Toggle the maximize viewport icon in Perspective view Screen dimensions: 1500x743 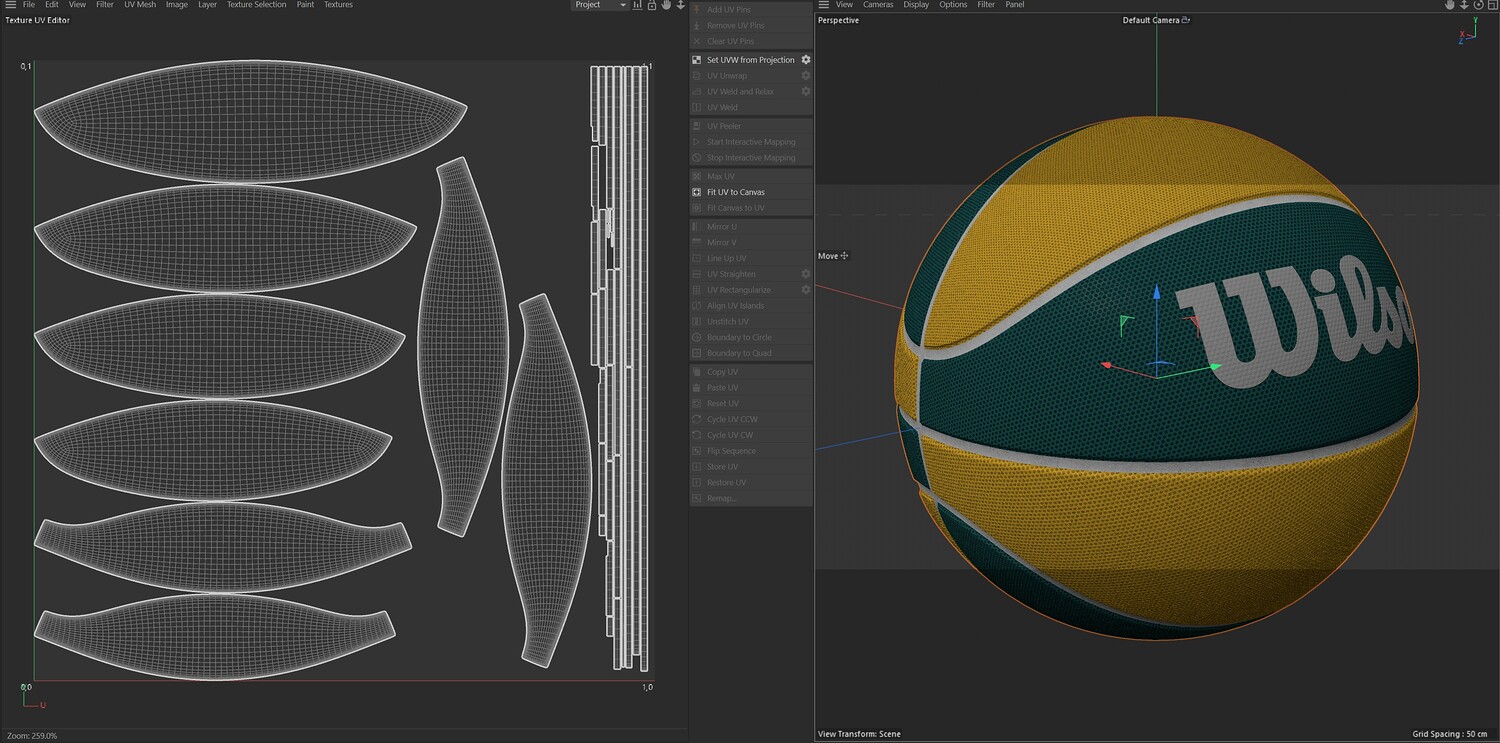pos(1492,5)
